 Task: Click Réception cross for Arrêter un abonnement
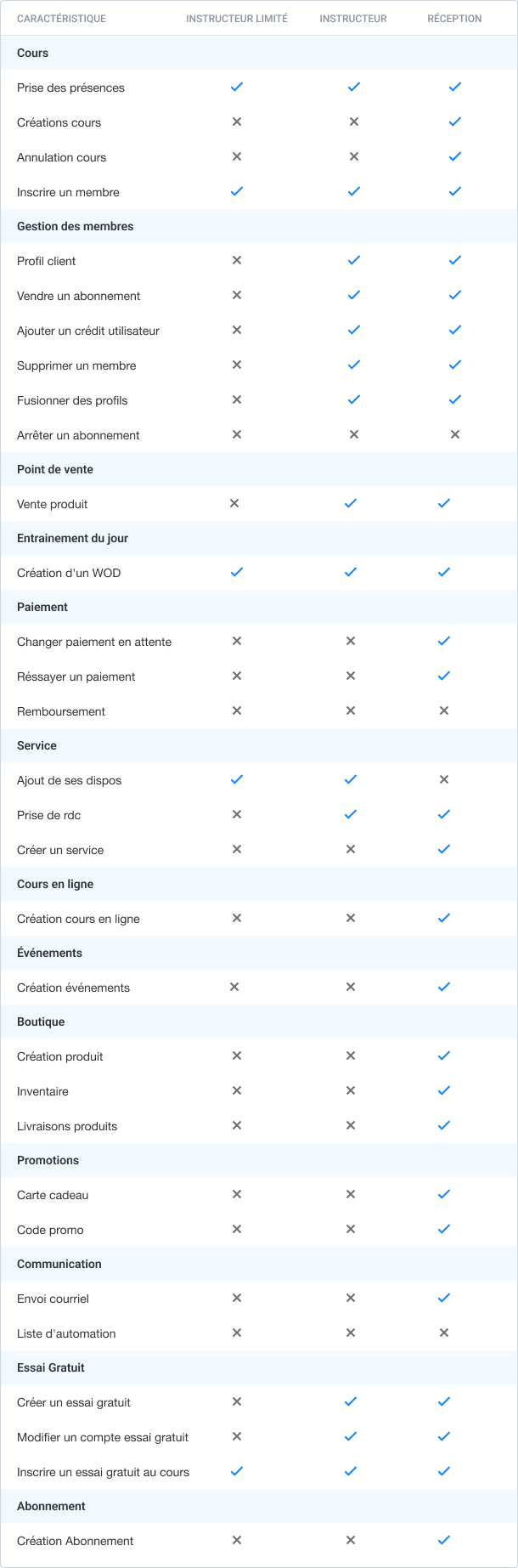coord(455,434)
